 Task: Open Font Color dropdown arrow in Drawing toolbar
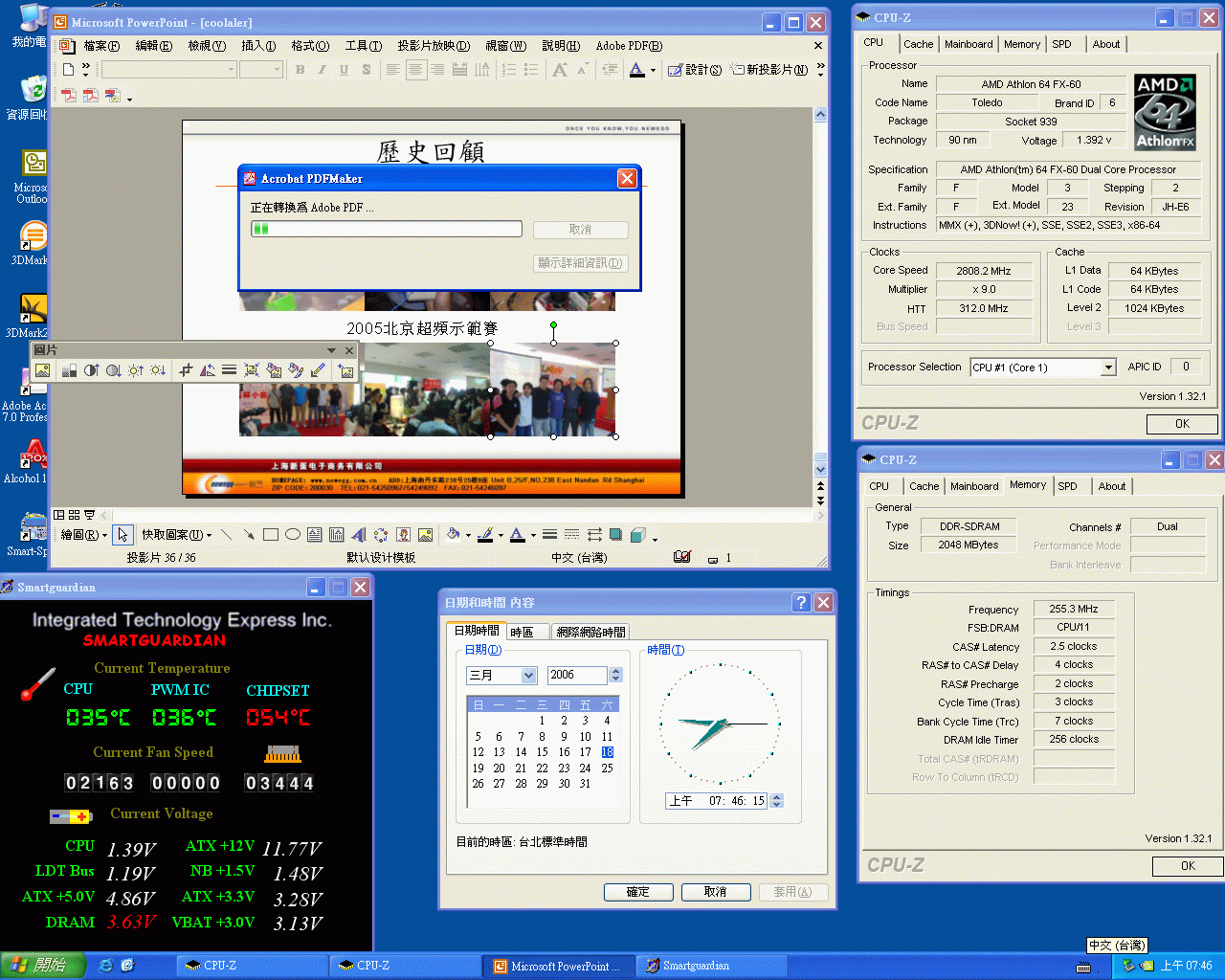point(533,536)
